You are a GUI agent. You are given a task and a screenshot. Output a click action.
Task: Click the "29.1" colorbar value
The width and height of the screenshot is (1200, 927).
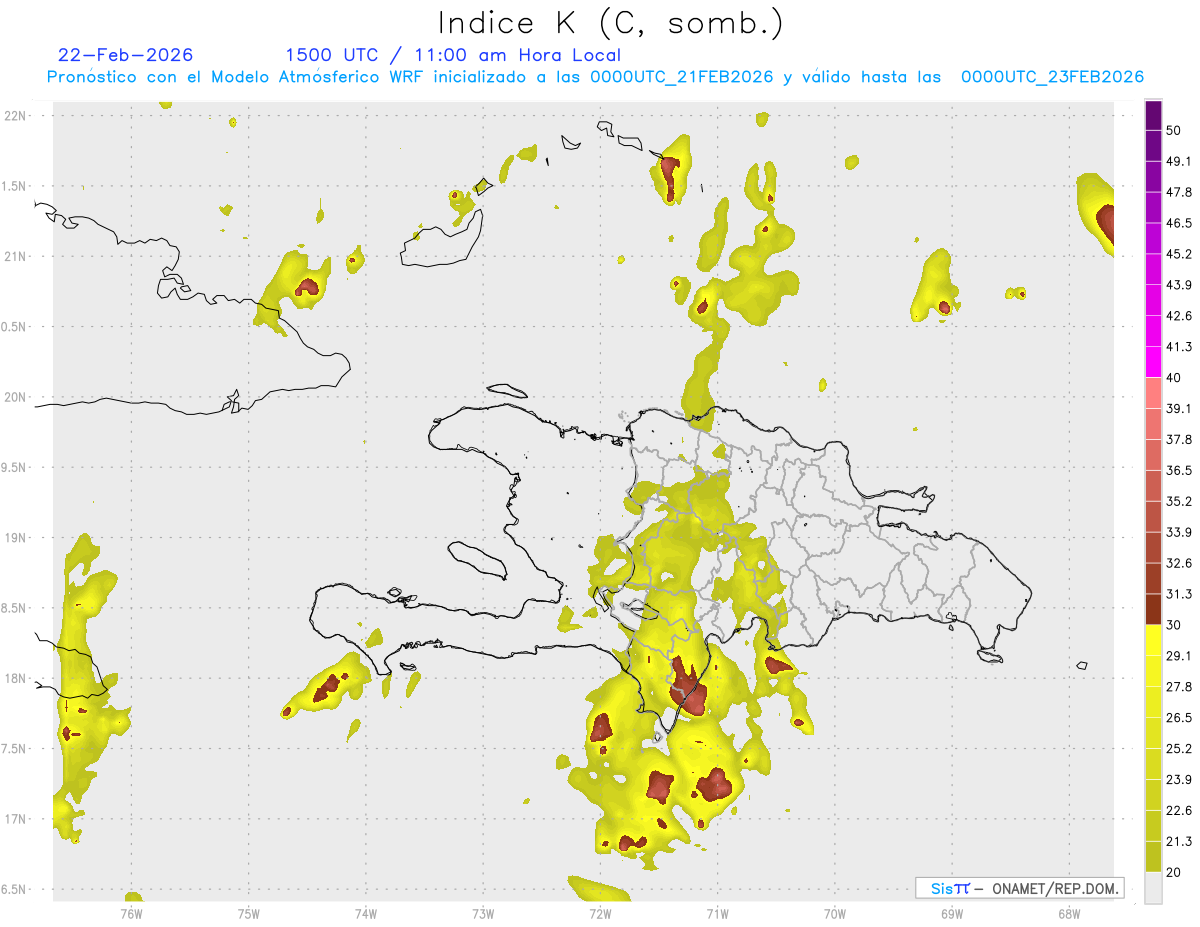(1179, 656)
